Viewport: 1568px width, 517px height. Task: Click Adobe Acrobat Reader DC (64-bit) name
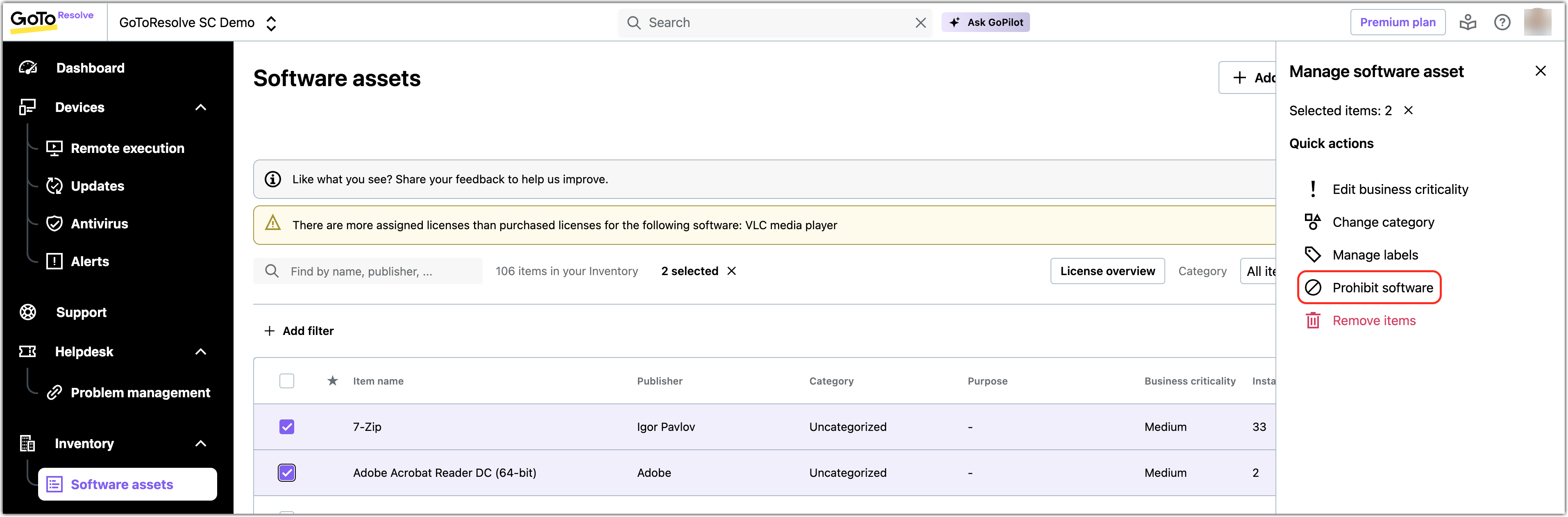pyautogui.click(x=445, y=473)
